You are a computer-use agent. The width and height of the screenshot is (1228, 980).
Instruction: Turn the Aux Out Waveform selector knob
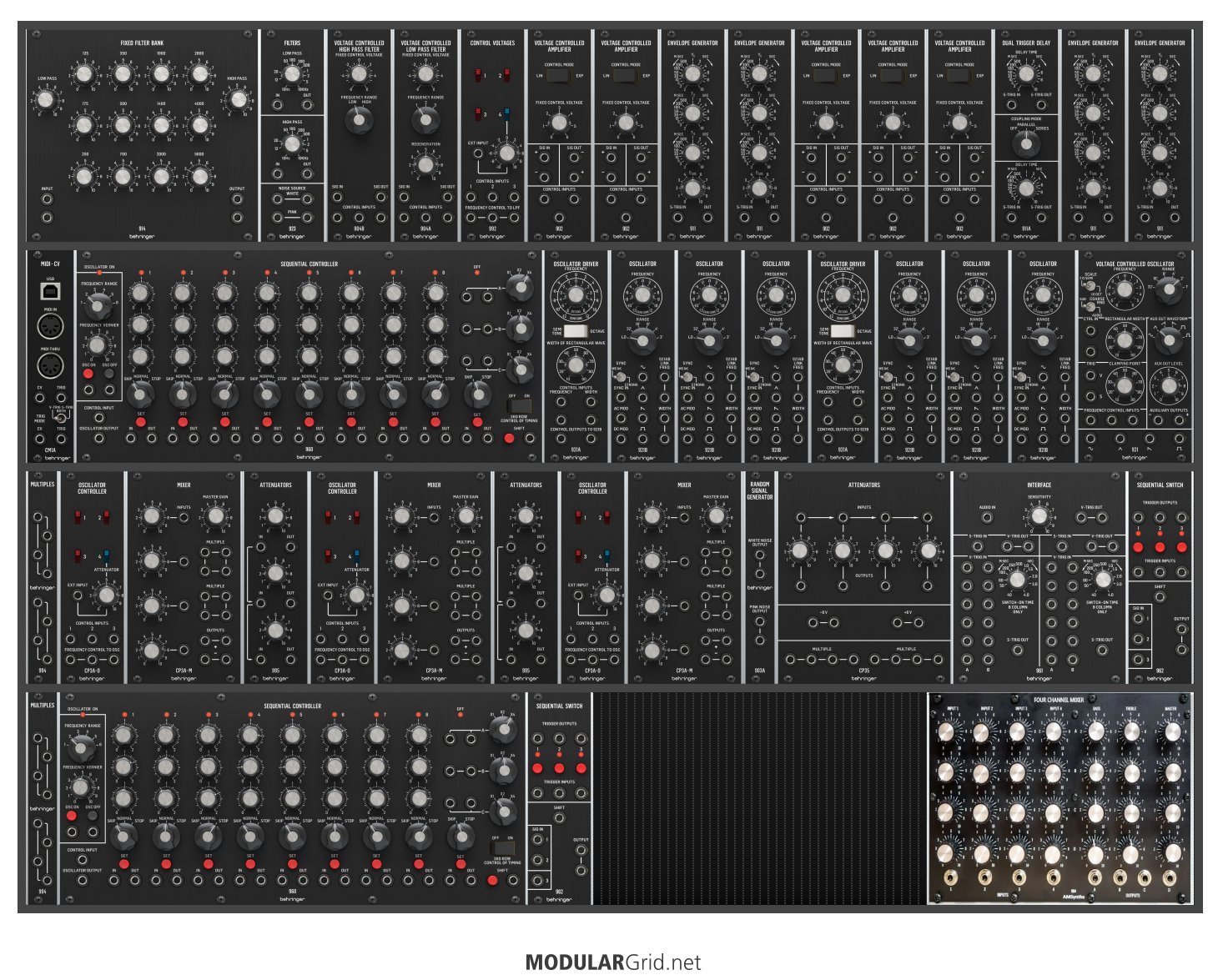1169,340
